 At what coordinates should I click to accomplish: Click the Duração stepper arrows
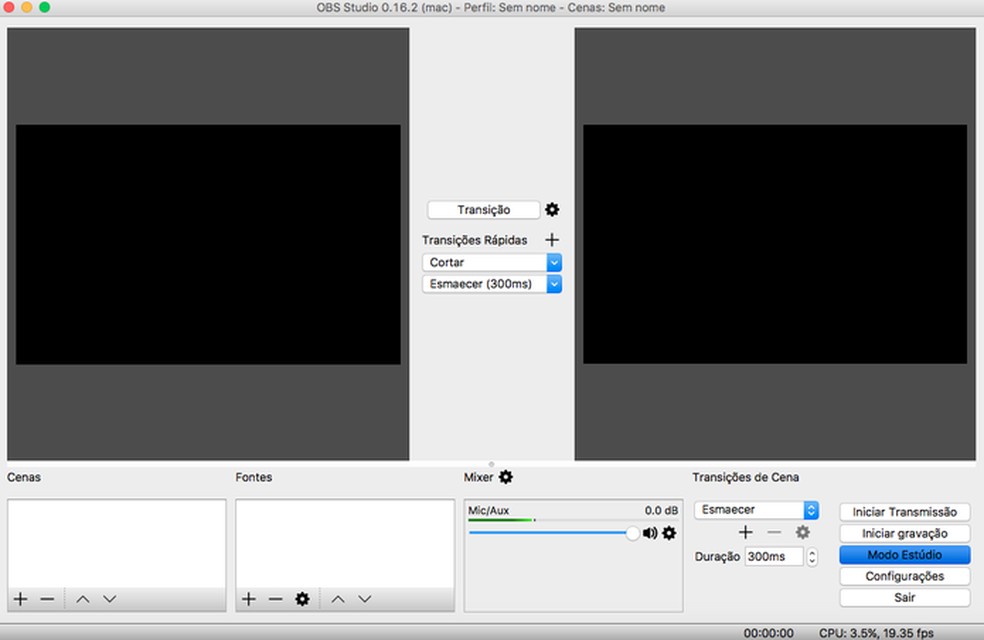tap(812, 557)
